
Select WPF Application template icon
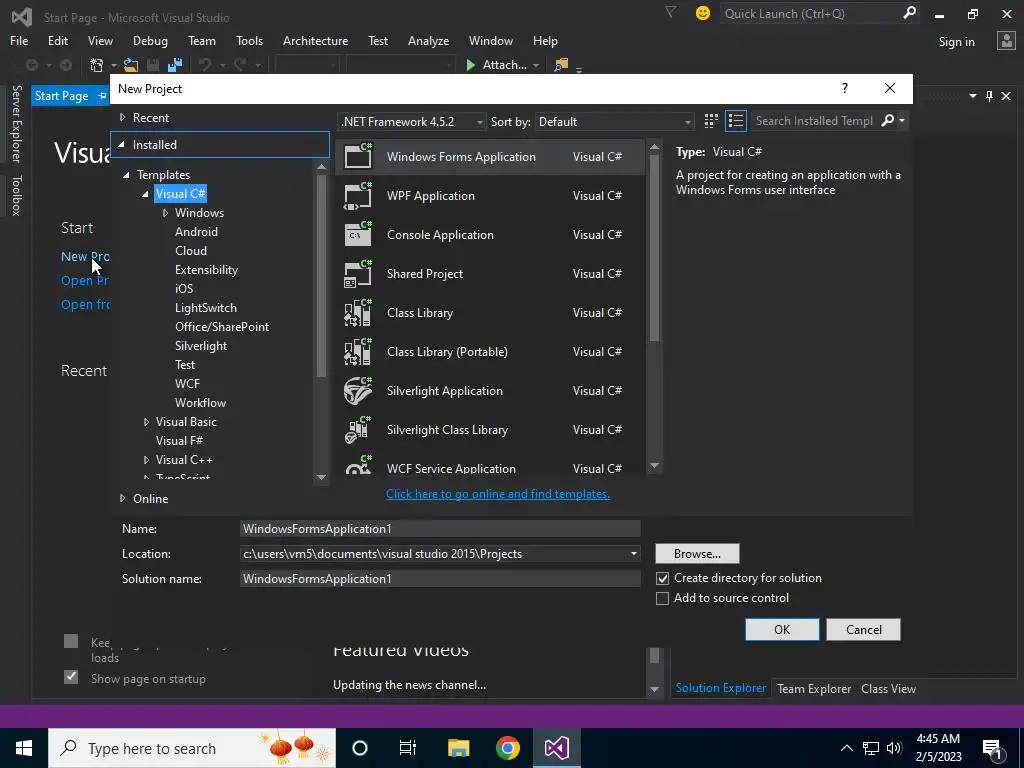(x=358, y=195)
